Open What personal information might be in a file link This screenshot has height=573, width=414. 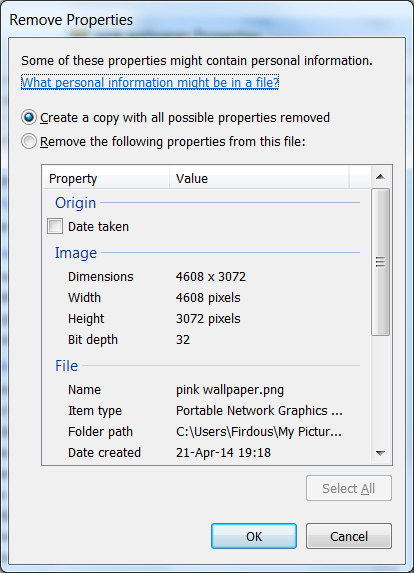[x=150, y=82]
